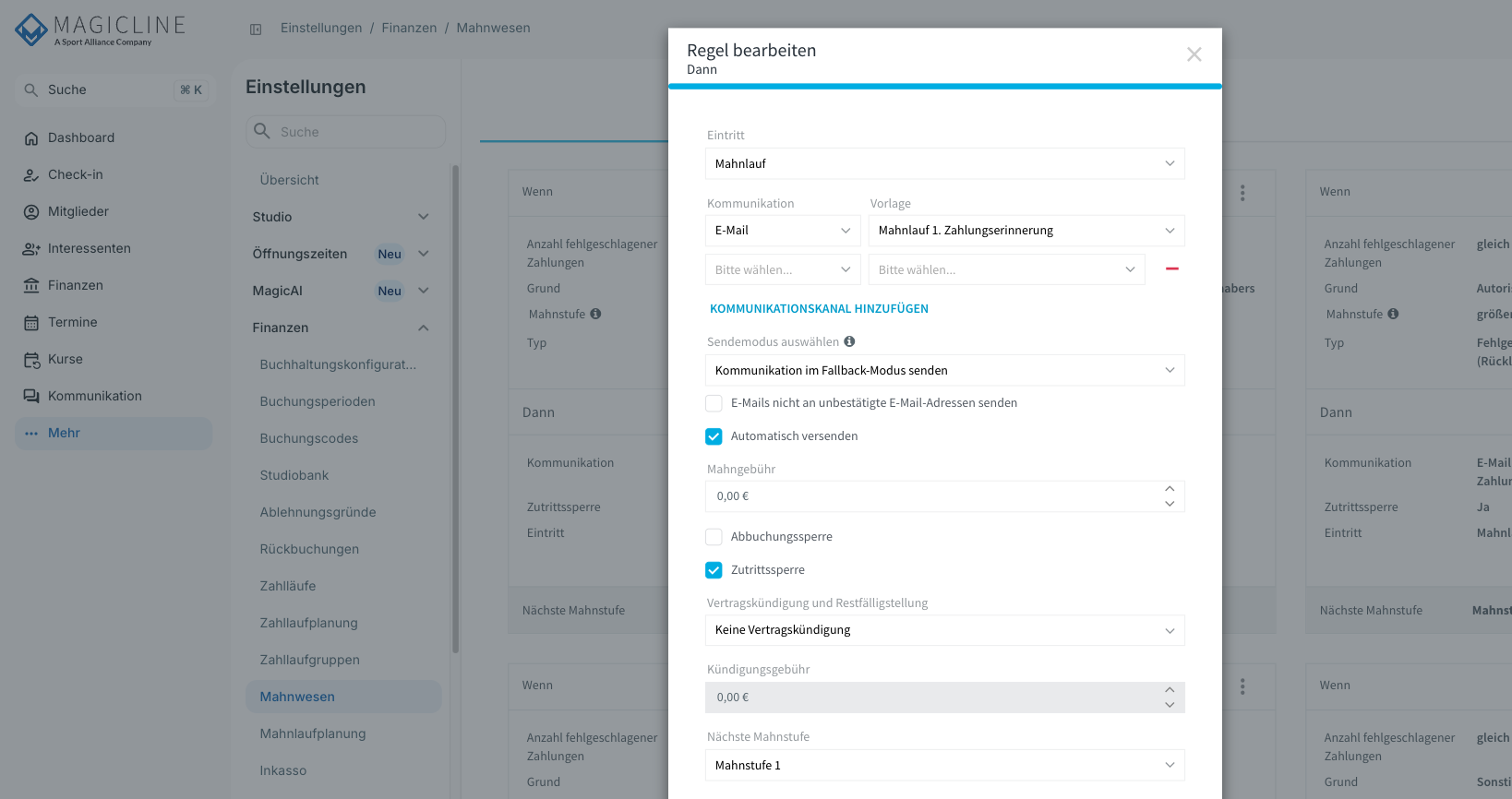Click the info icon next to Sendemodus auswählen
1512x799 pixels.
point(849,341)
